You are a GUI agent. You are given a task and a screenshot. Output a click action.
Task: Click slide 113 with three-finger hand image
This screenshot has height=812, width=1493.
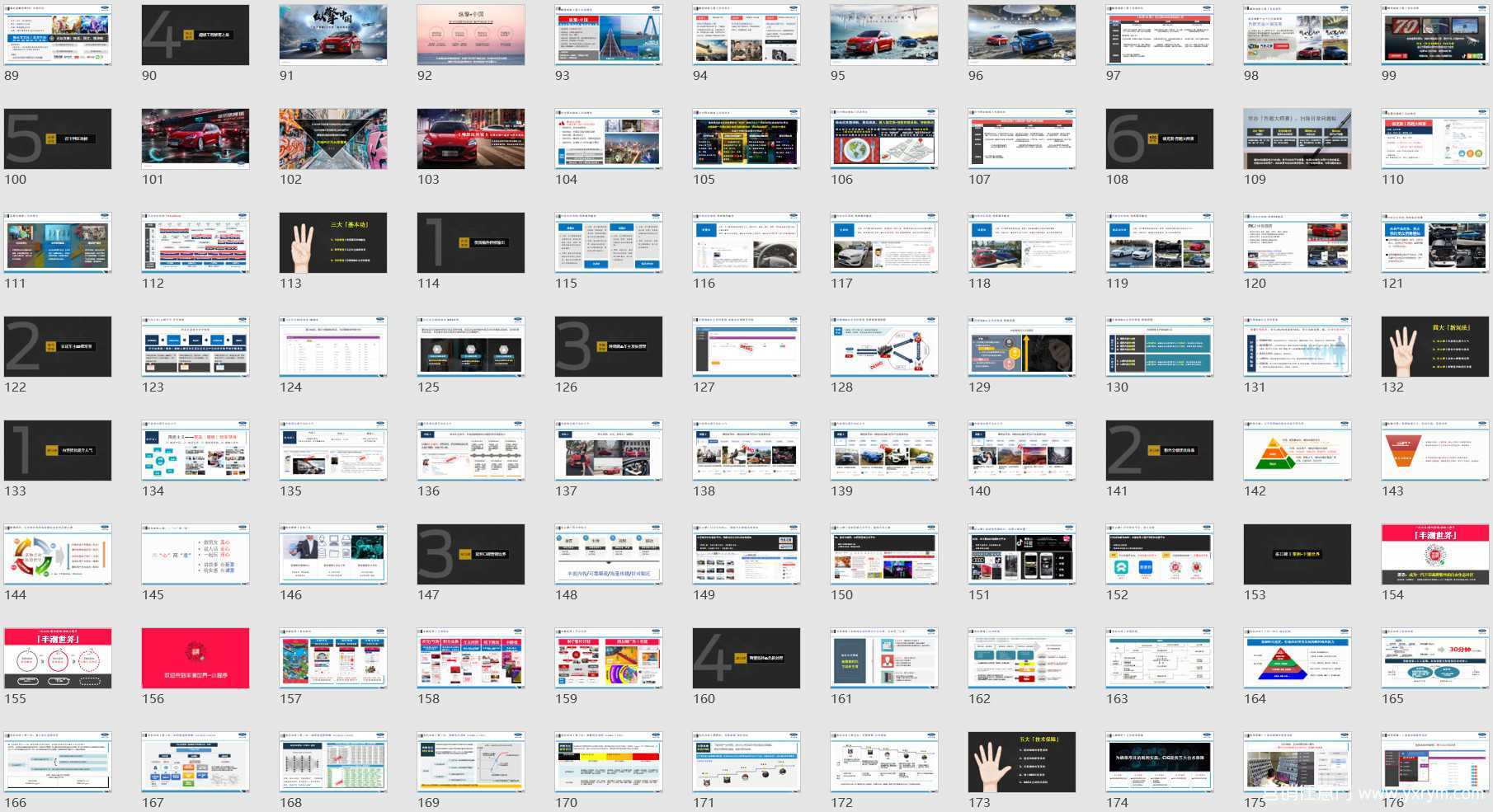pyautogui.click(x=333, y=243)
